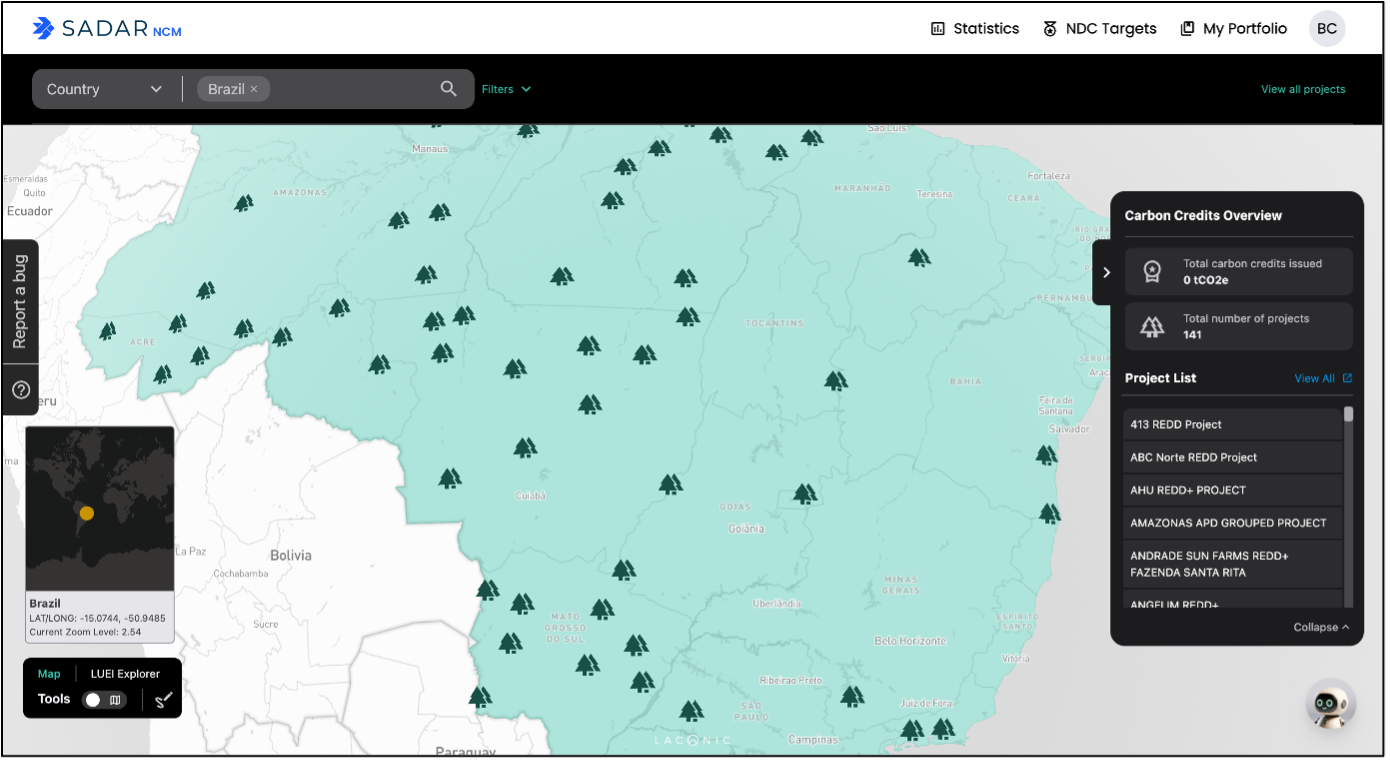Remove the Brazil search chip
Viewport: 1390px width, 760px height.
point(254,89)
